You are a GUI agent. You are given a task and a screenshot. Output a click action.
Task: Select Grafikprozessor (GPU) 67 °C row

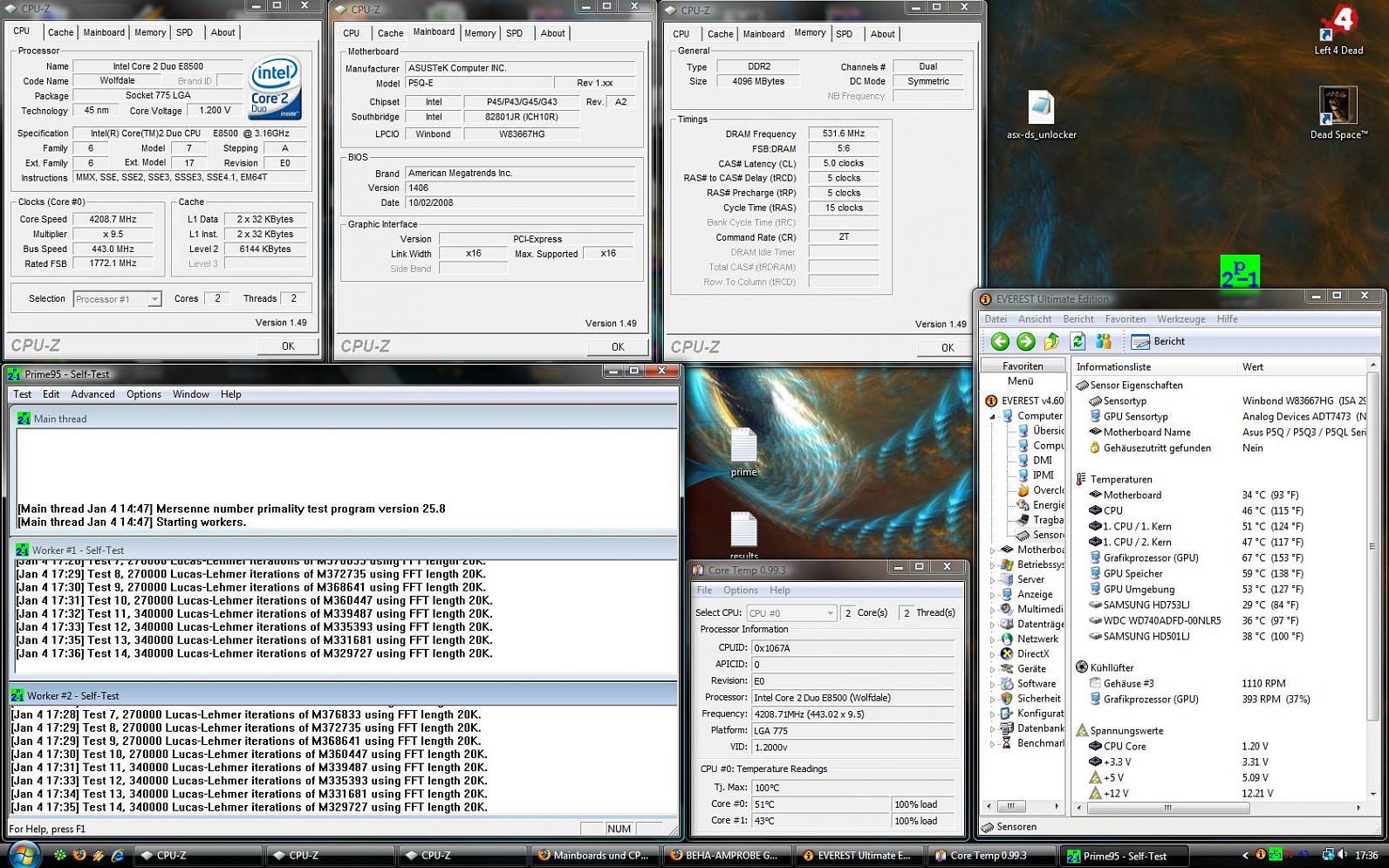[1220, 558]
